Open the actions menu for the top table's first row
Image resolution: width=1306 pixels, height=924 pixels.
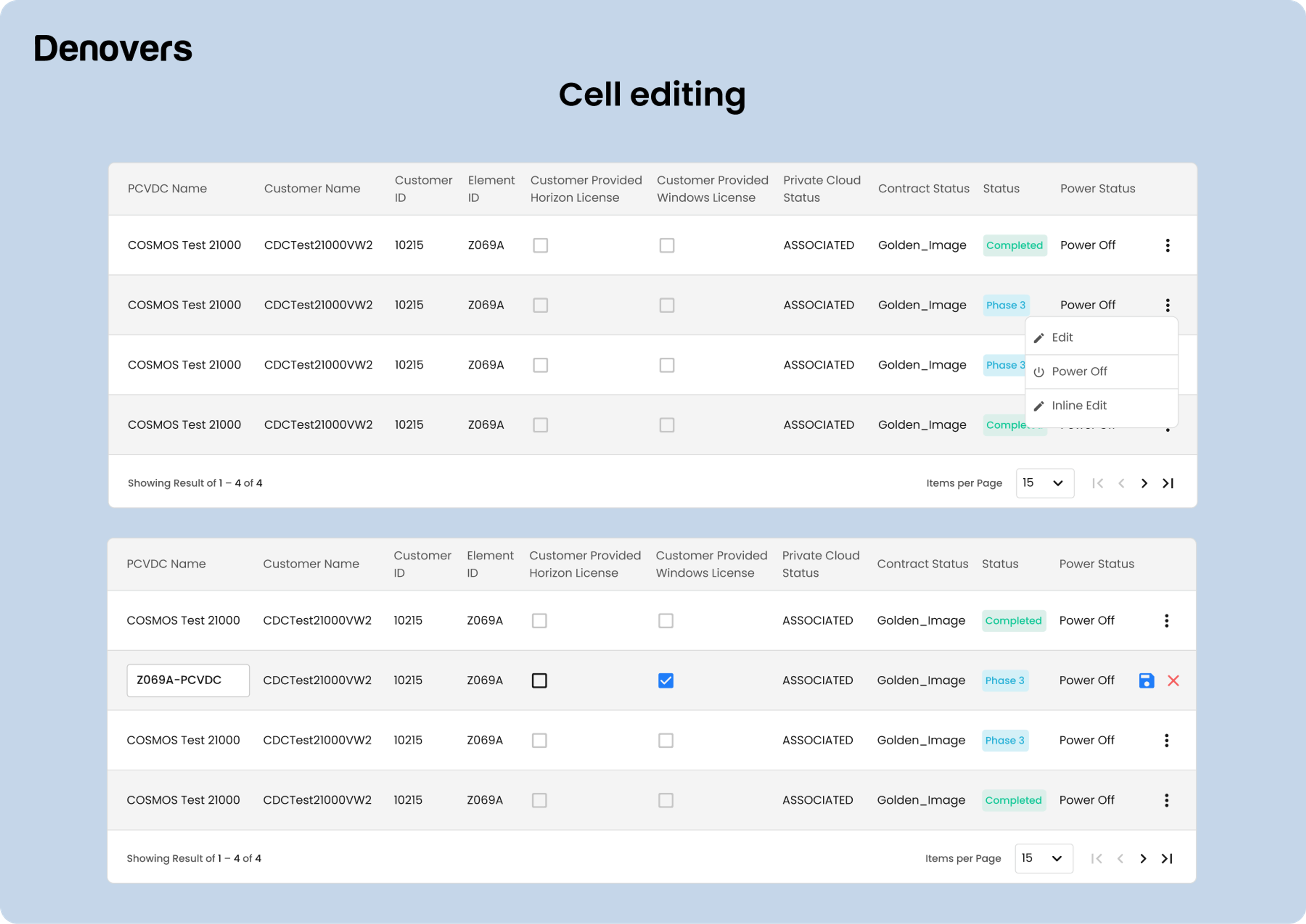point(1167,245)
